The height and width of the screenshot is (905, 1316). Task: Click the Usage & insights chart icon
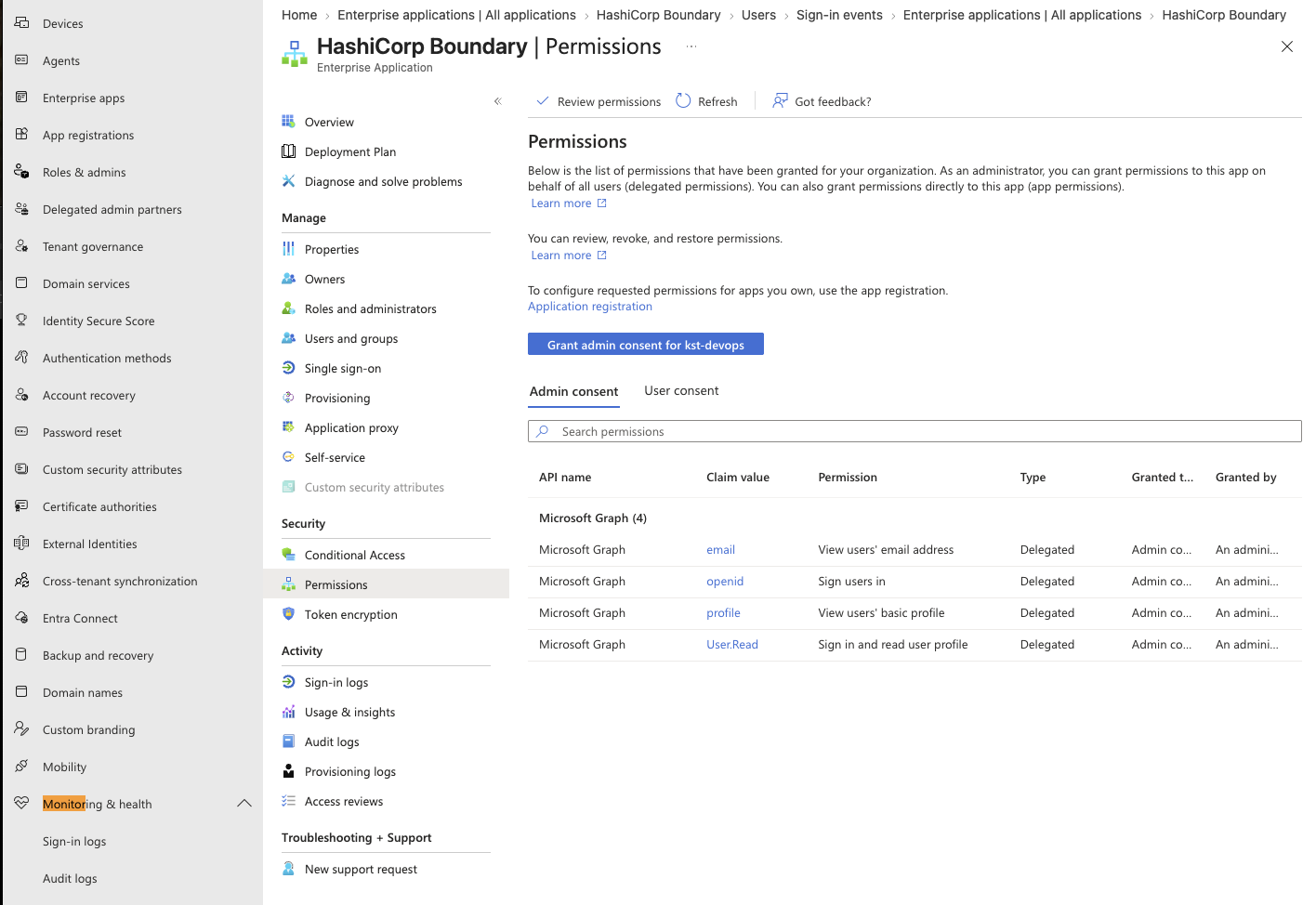(x=288, y=711)
